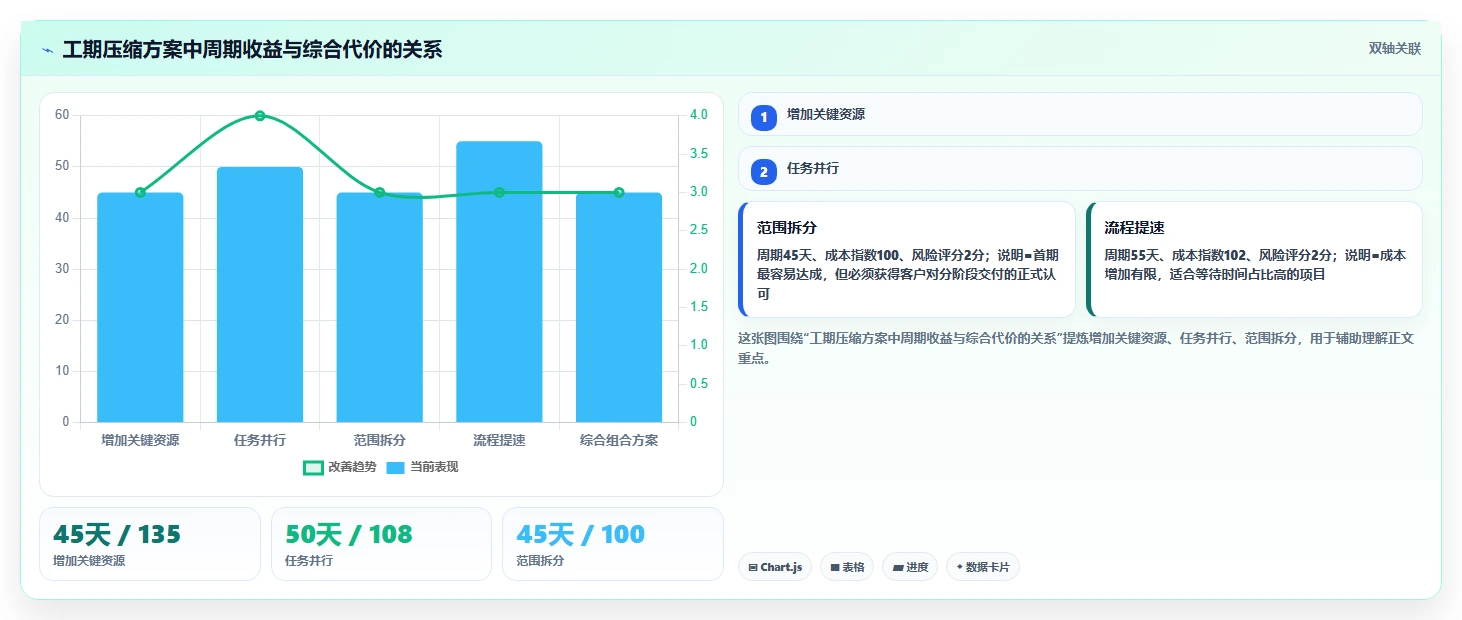Select list item 2 任务并行
Screen dimensions: 1462x620
(x=1080, y=168)
